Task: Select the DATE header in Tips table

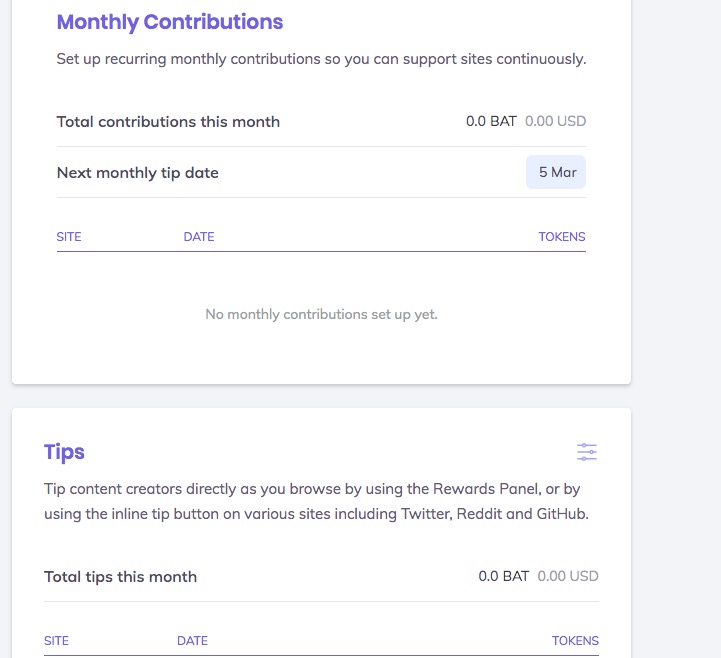Action: [192, 640]
